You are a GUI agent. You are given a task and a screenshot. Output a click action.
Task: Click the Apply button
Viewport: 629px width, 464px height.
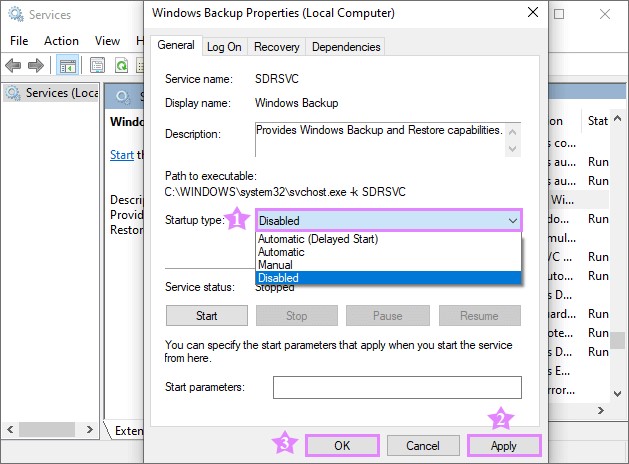pyautogui.click(x=504, y=446)
